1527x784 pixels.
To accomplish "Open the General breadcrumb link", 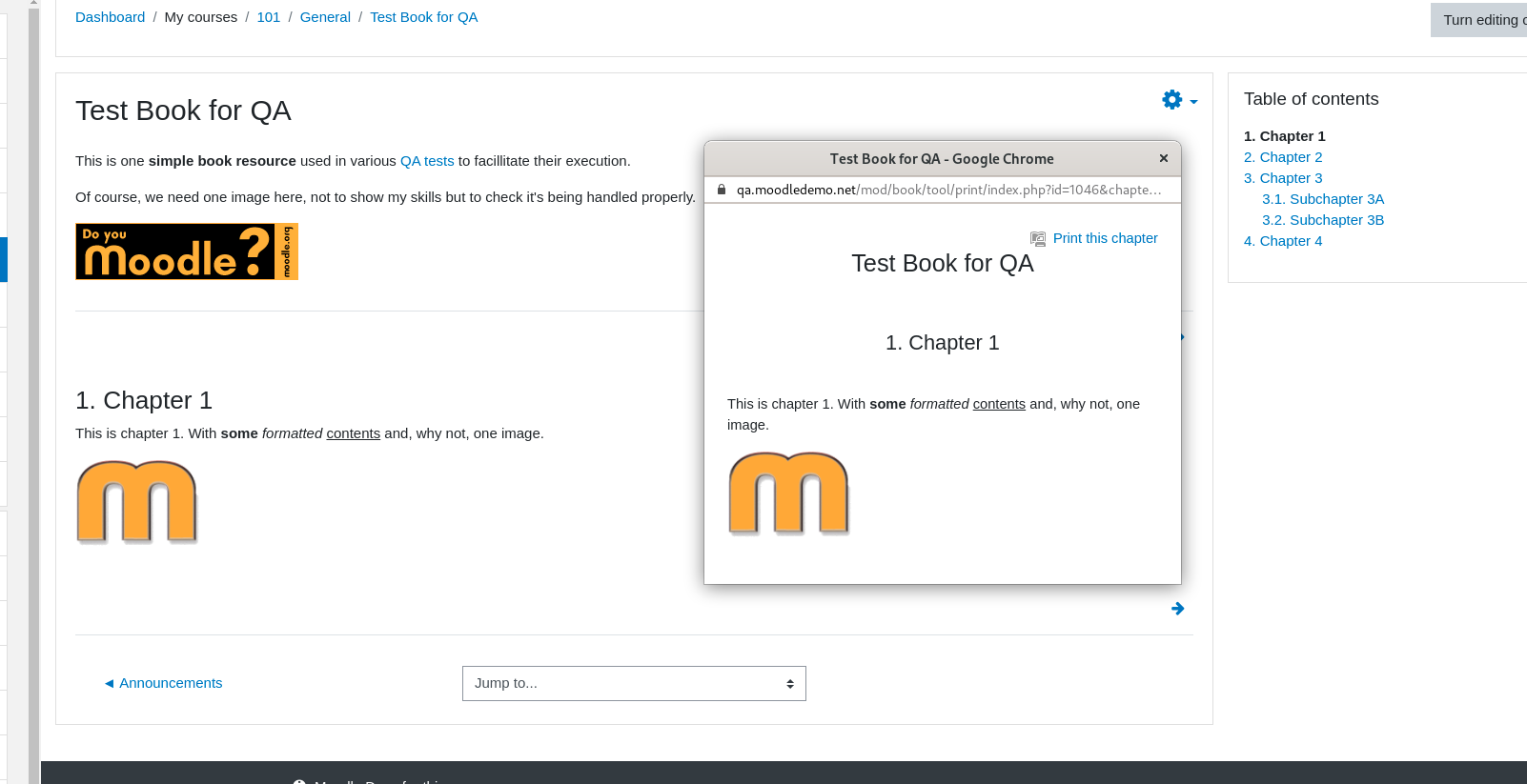I will pos(325,17).
